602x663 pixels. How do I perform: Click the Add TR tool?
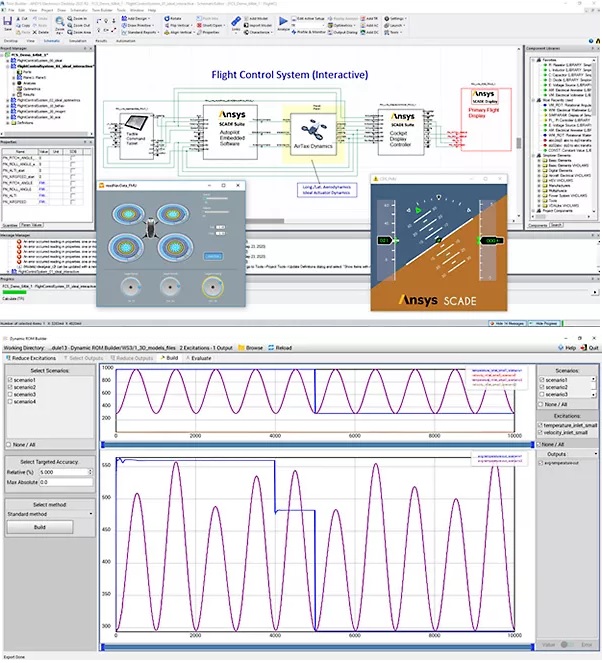tap(369, 19)
